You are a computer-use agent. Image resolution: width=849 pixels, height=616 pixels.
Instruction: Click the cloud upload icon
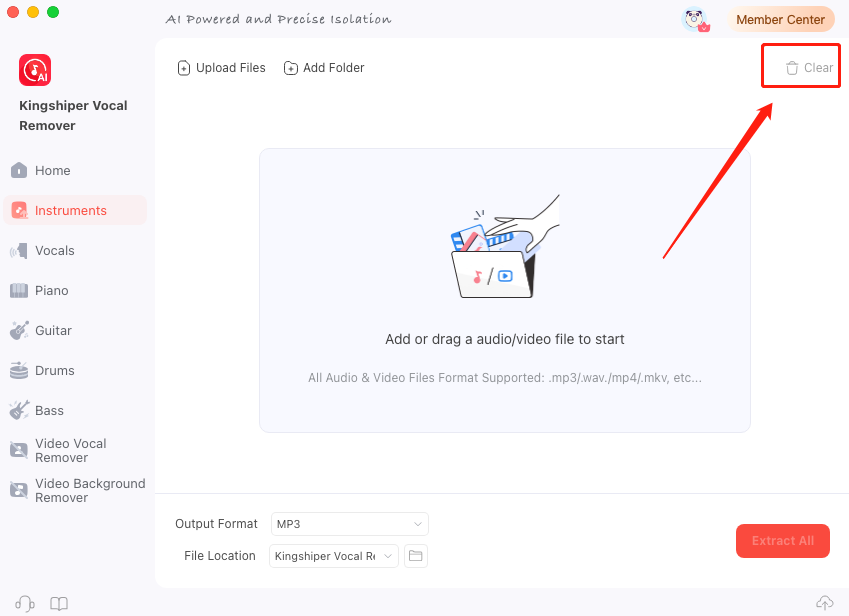coord(825,602)
